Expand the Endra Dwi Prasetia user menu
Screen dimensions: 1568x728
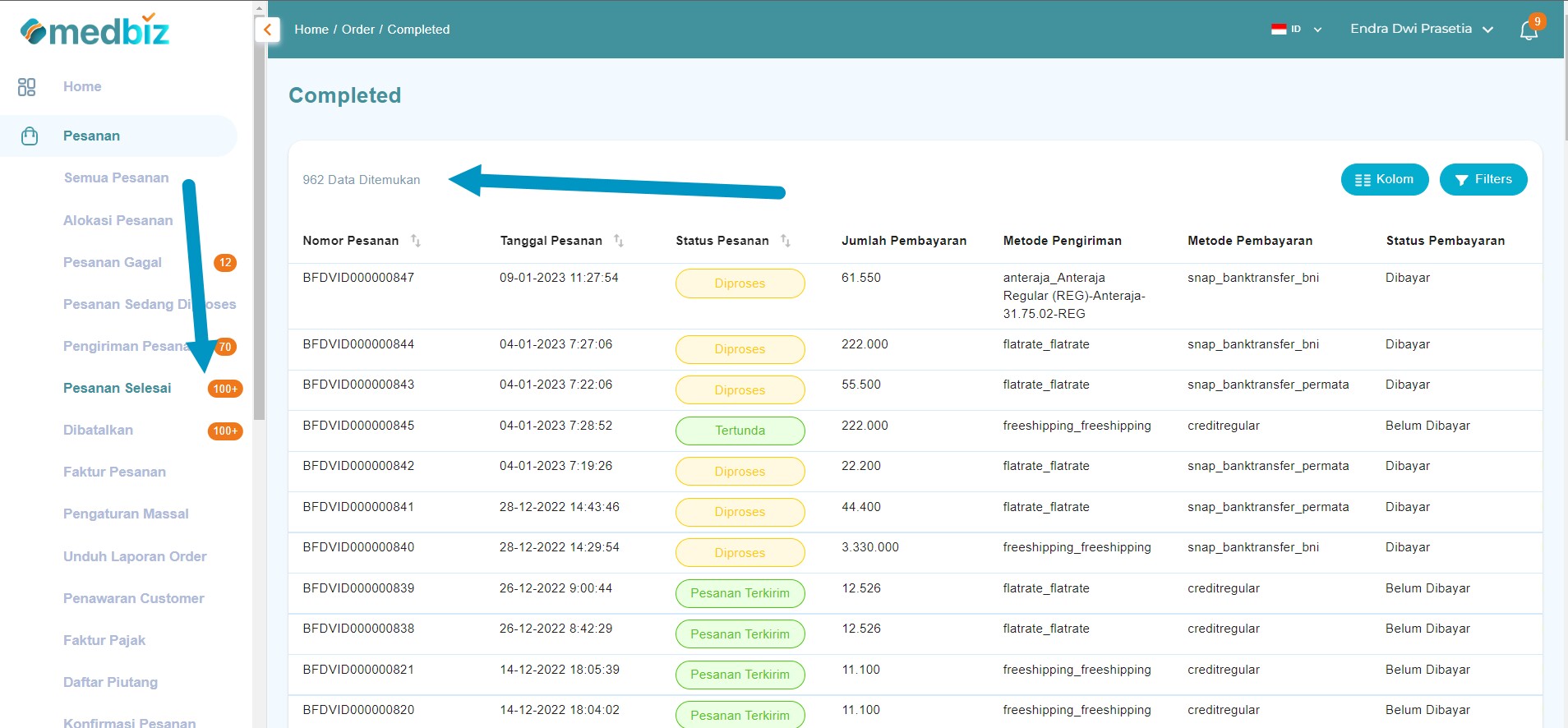click(x=1421, y=29)
